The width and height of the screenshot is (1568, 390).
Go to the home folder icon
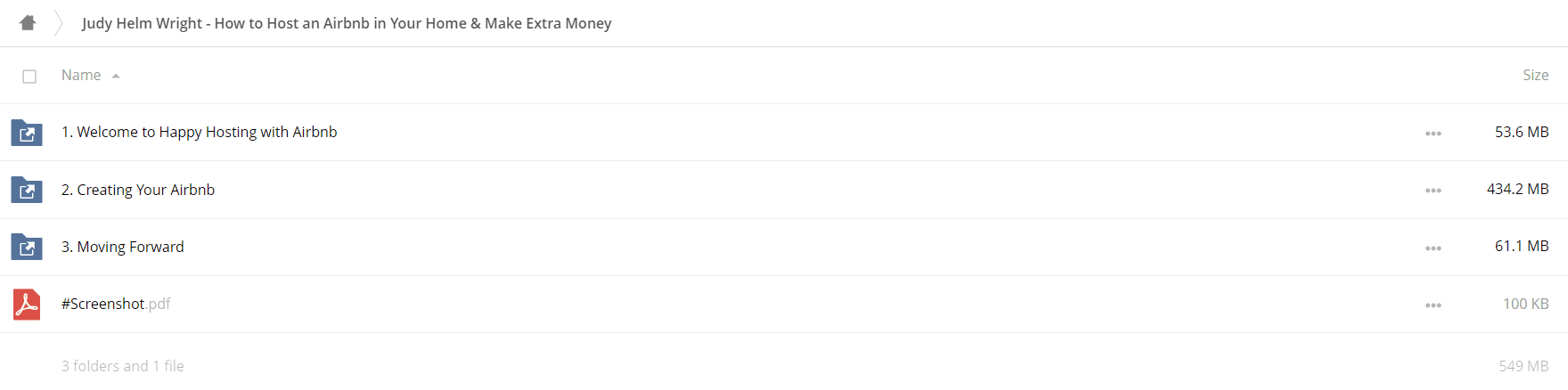tap(28, 23)
